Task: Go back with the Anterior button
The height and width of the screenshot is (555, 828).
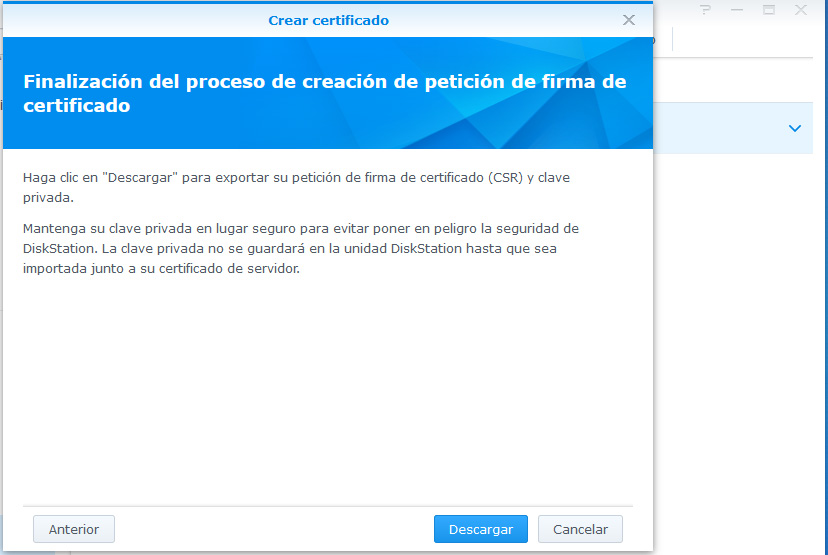Action: coord(73,529)
